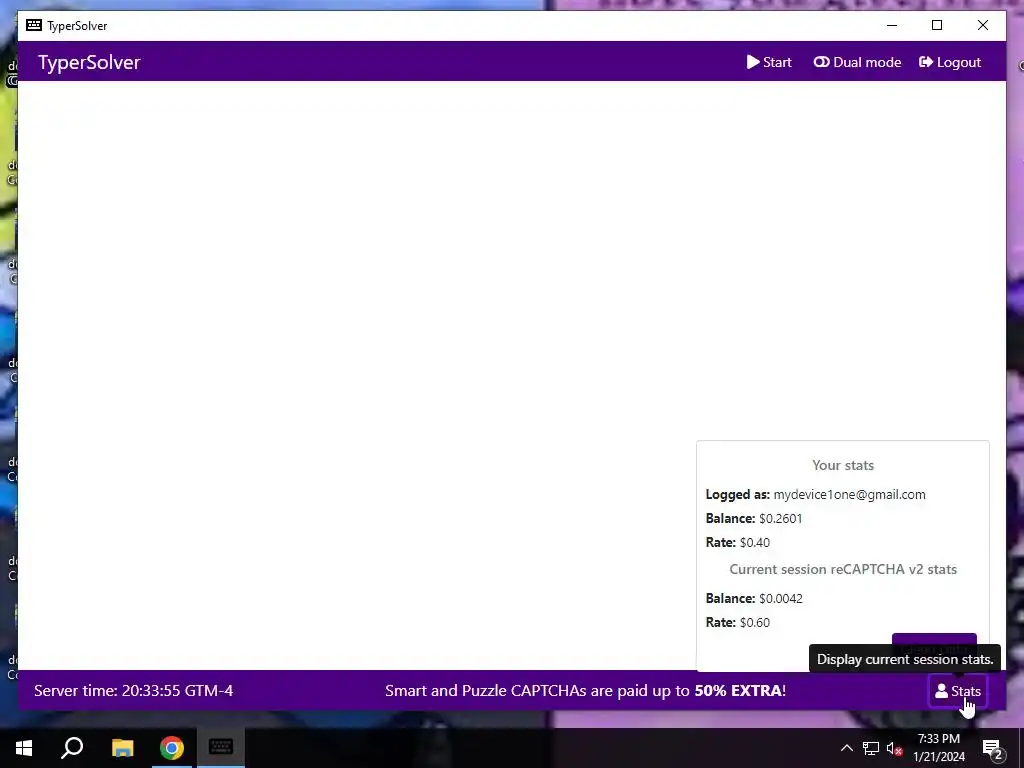Click the TyperSolver keyboard icon in title bar

coord(34,25)
